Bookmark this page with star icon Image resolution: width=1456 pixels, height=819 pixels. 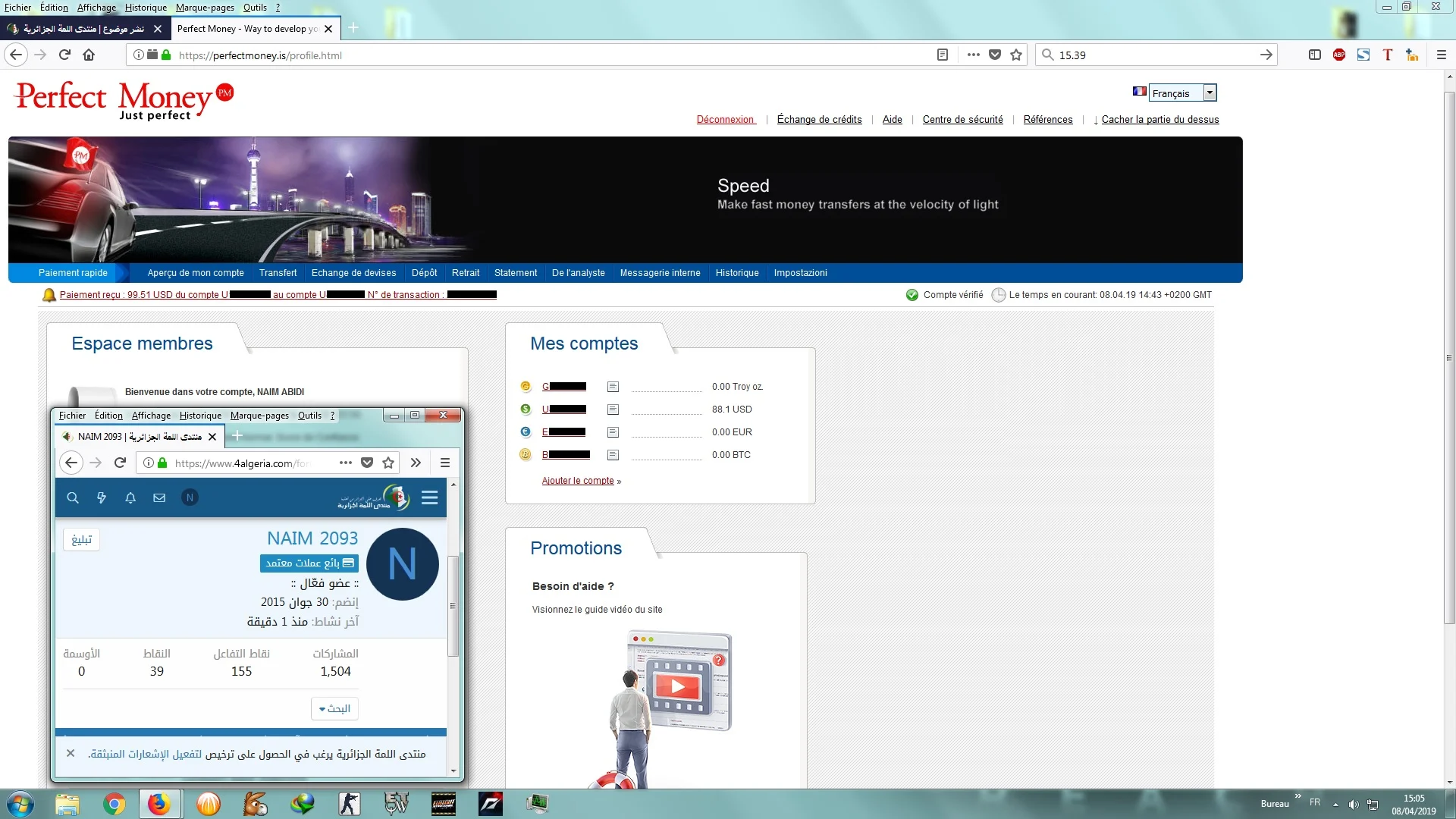point(1016,55)
